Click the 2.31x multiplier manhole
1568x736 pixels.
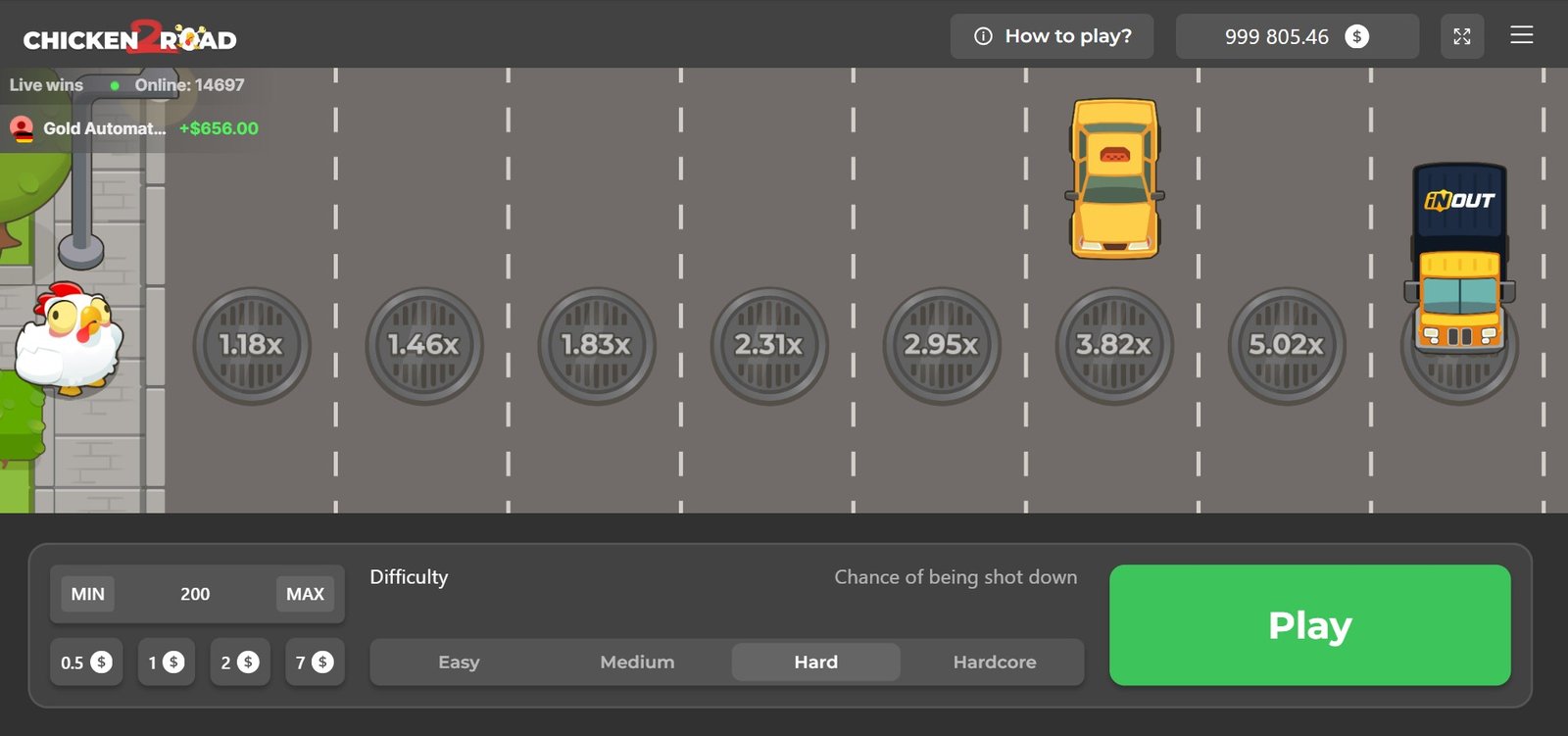pyautogui.click(x=768, y=345)
